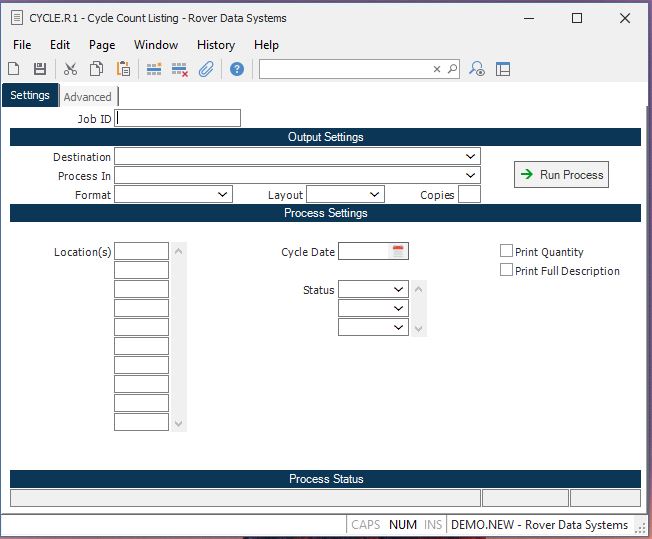Open the Process In dropdown list
This screenshot has width=652, height=539.
pyautogui.click(x=470, y=176)
